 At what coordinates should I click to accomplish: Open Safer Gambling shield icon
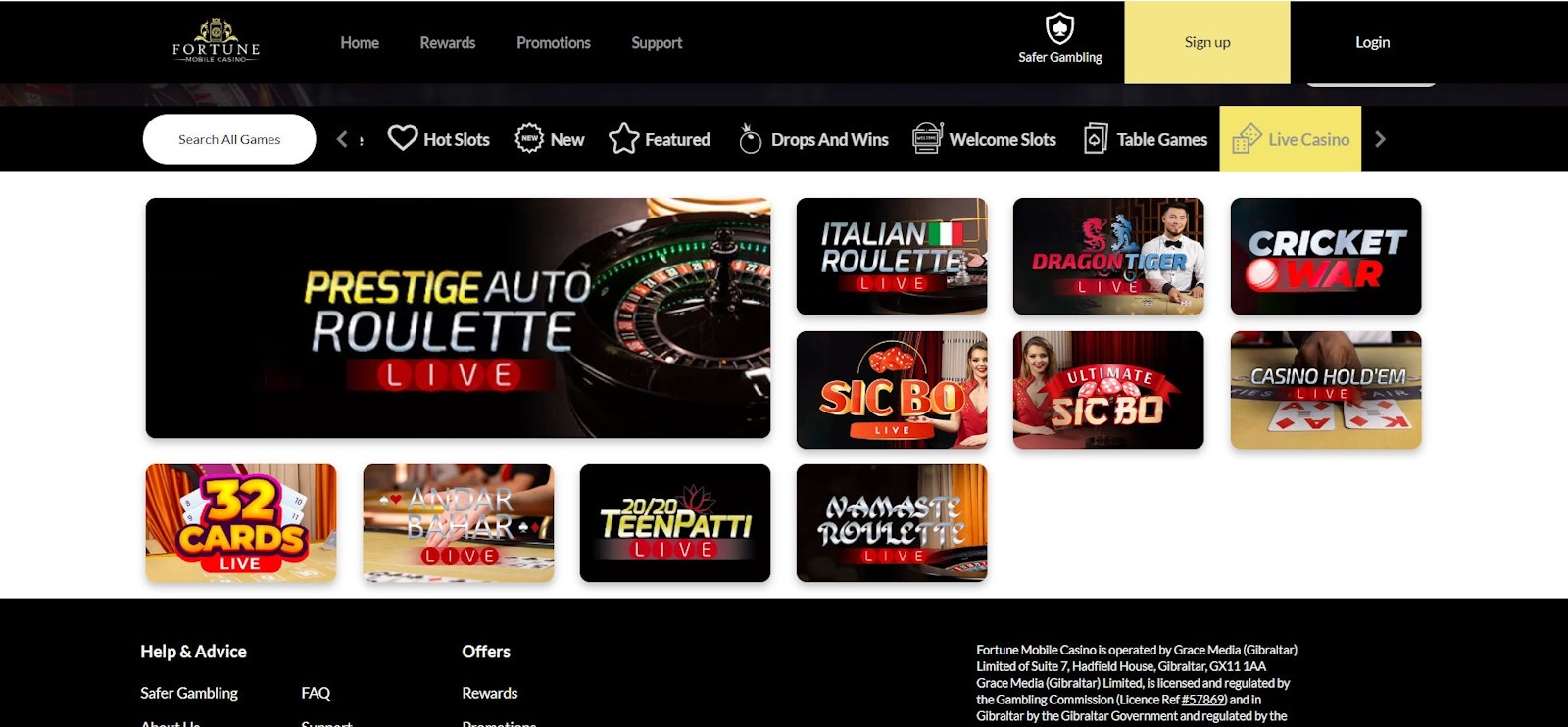pos(1059,28)
